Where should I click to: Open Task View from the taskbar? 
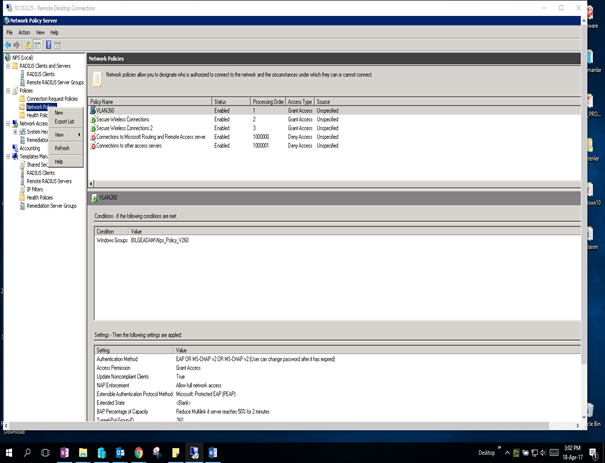tap(46, 452)
